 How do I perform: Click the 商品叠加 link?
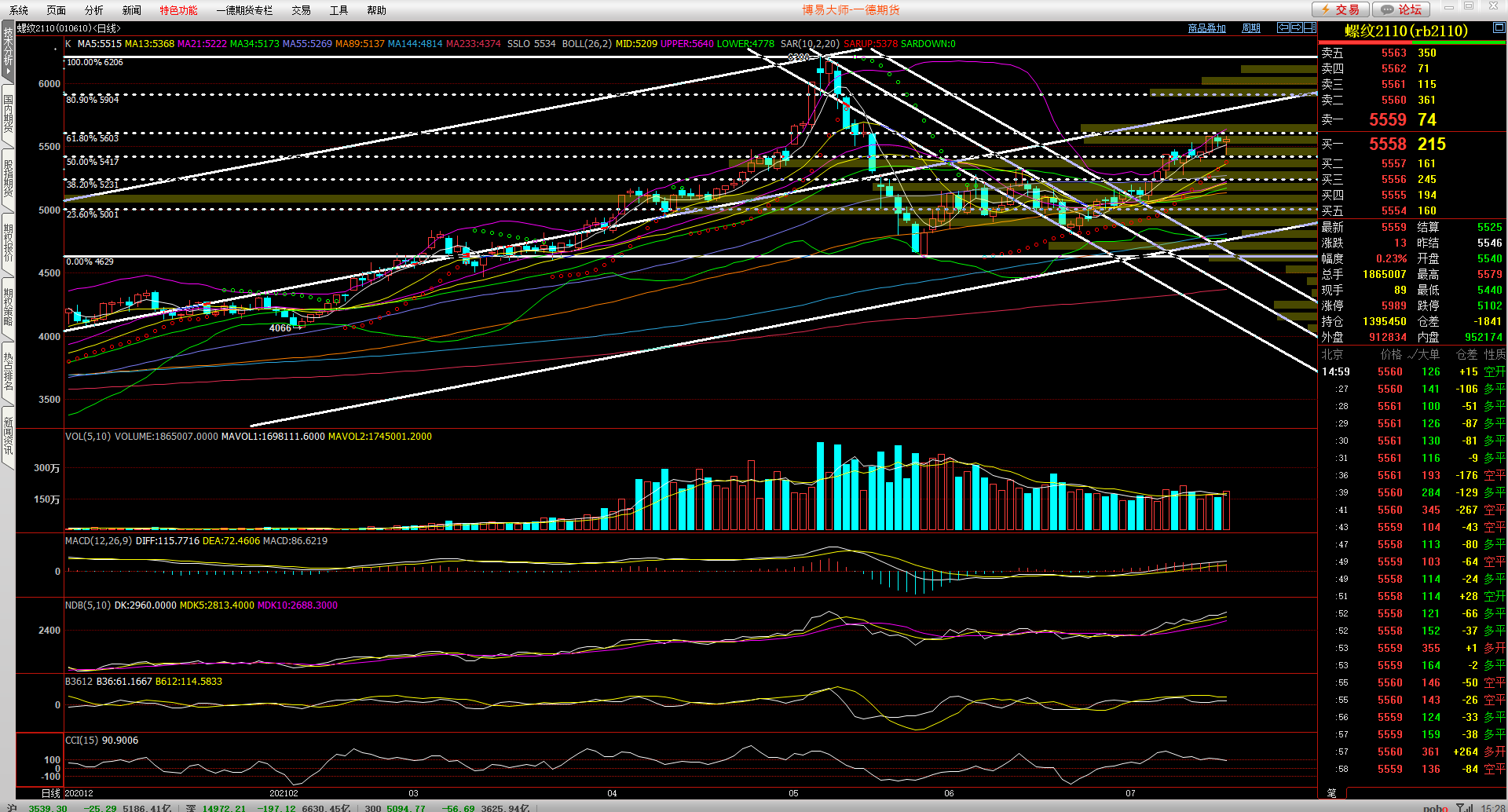[x=1206, y=28]
